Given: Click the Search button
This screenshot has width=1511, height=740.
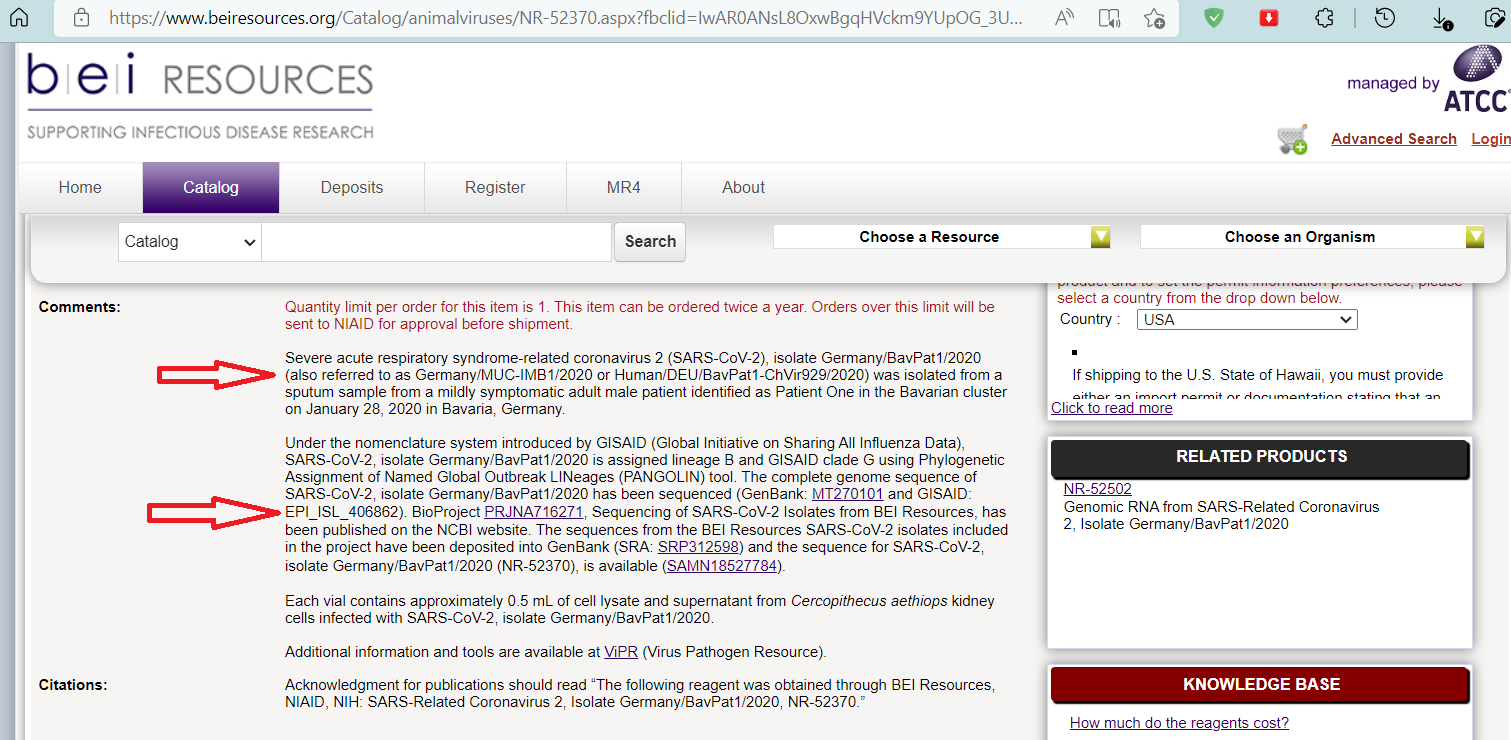Looking at the screenshot, I should 650,242.
